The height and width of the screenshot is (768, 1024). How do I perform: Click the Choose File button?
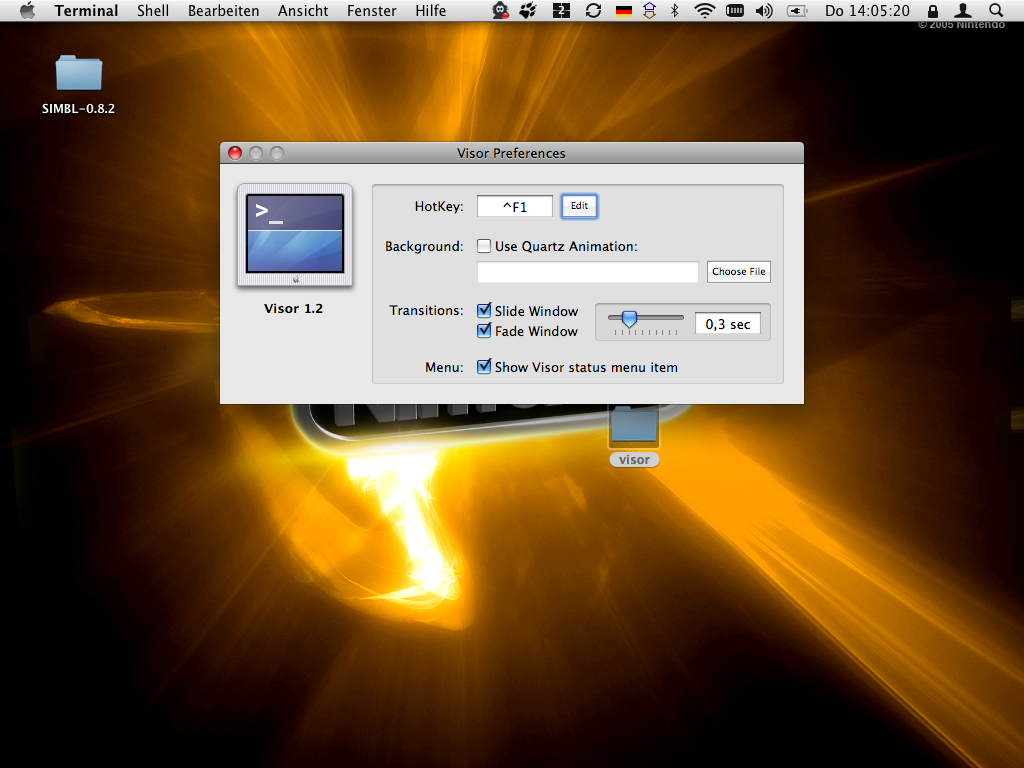coord(739,272)
